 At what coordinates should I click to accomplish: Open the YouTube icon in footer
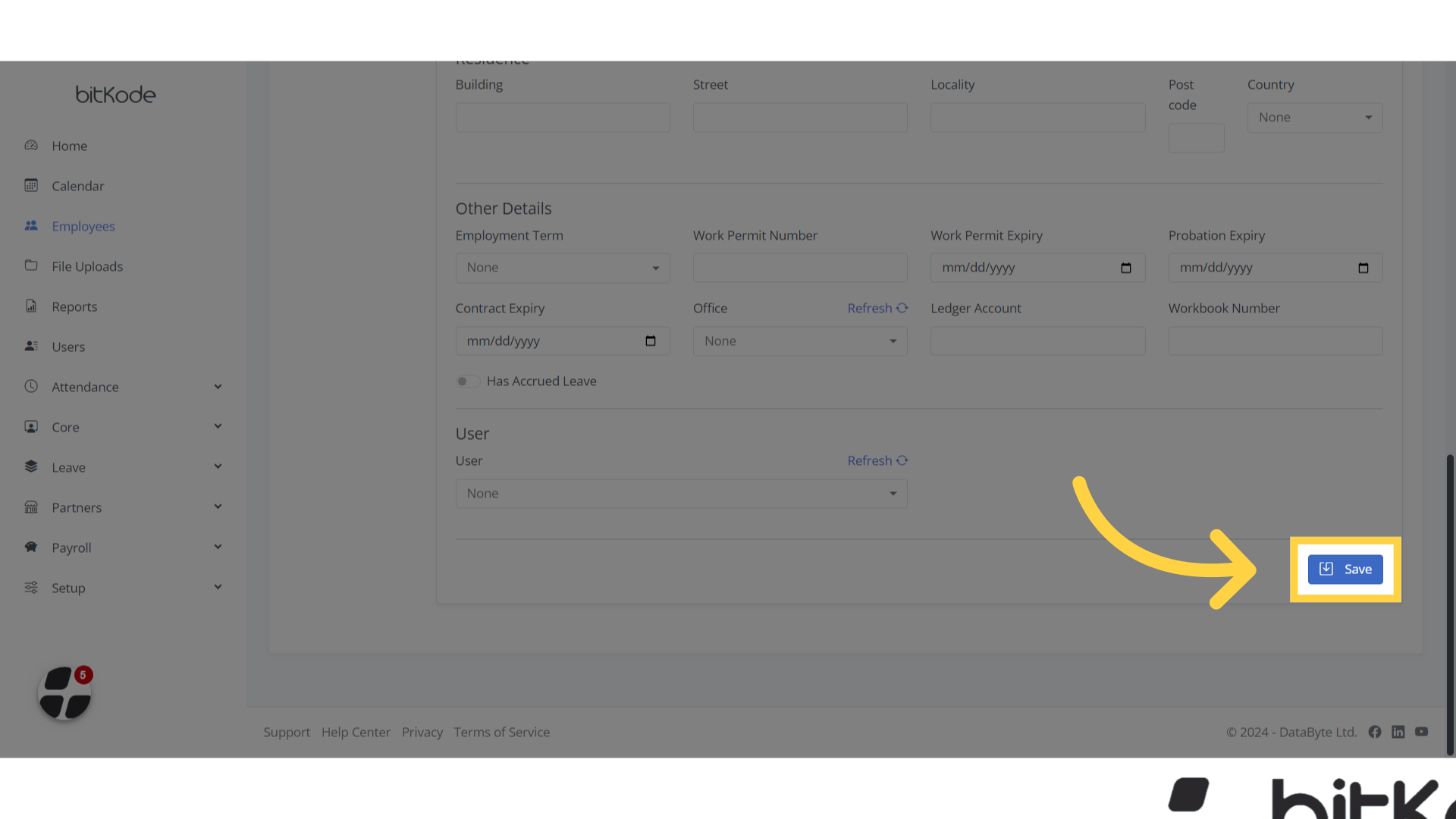(x=1422, y=732)
